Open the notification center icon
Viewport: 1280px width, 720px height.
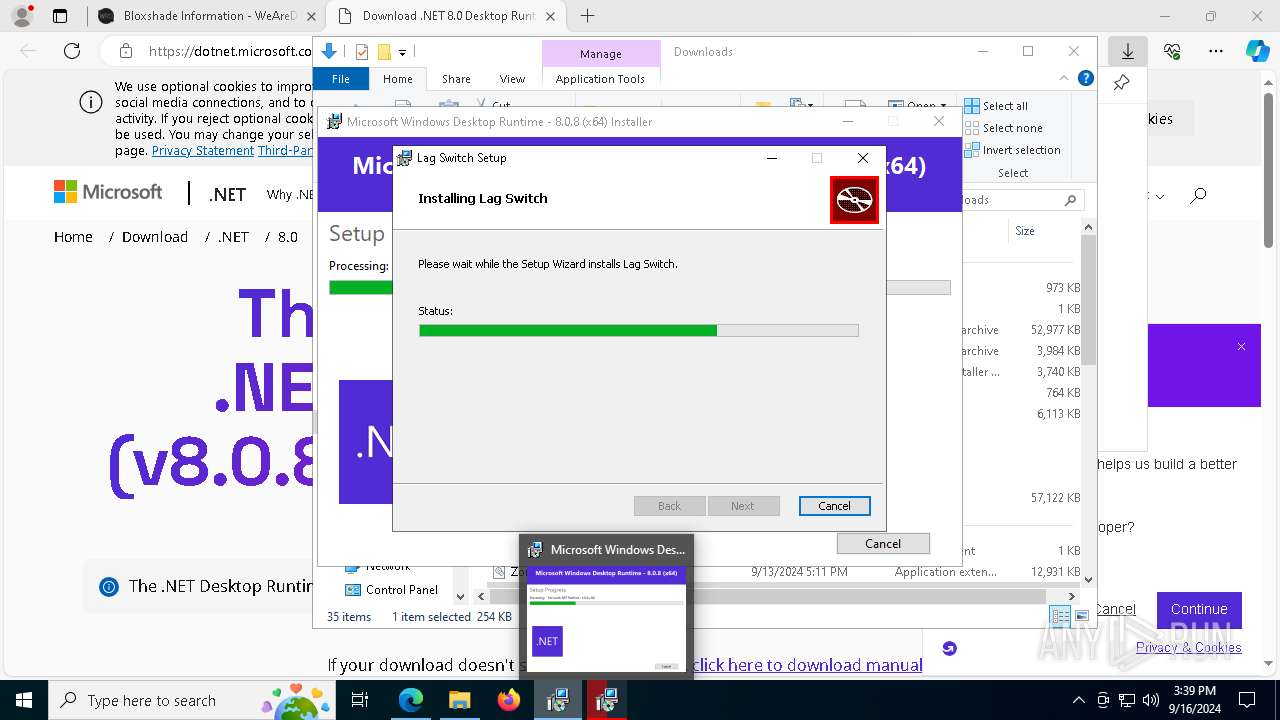(1247, 700)
